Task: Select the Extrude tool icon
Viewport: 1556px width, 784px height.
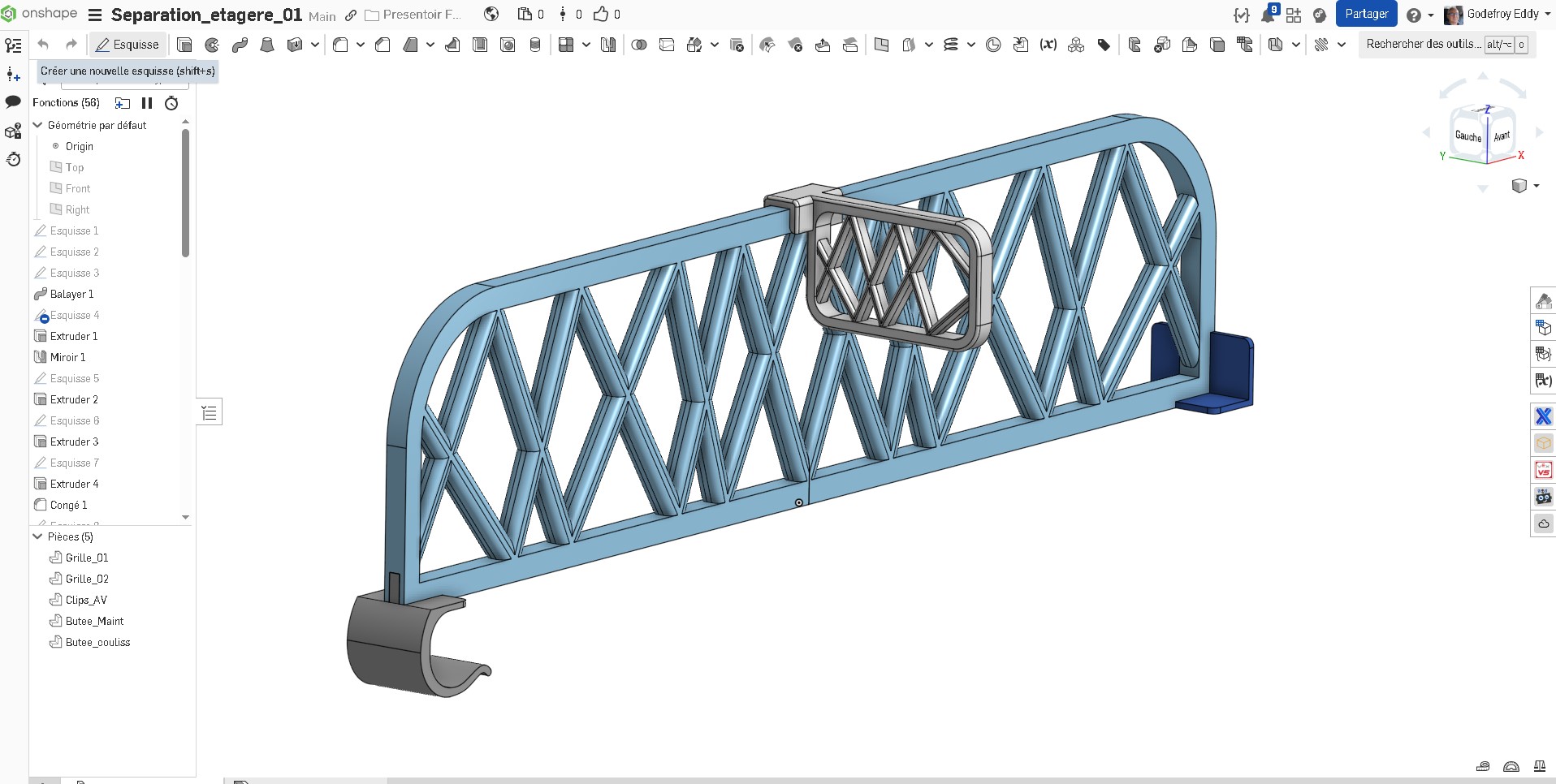Action: 184,45
